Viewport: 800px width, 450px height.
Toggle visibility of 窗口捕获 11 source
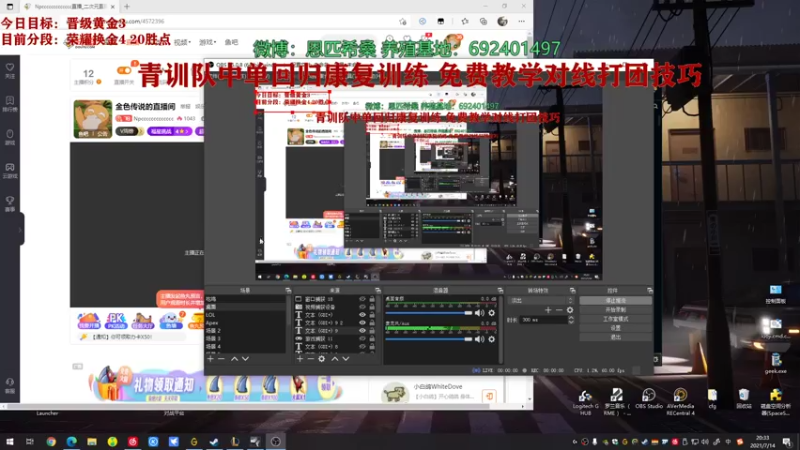click(362, 338)
